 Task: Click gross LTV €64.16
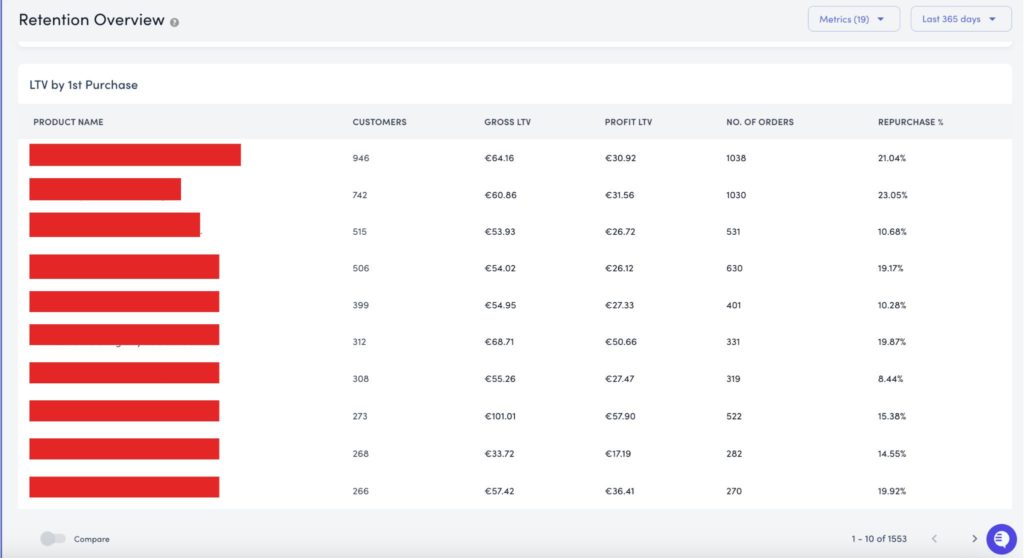[499, 158]
